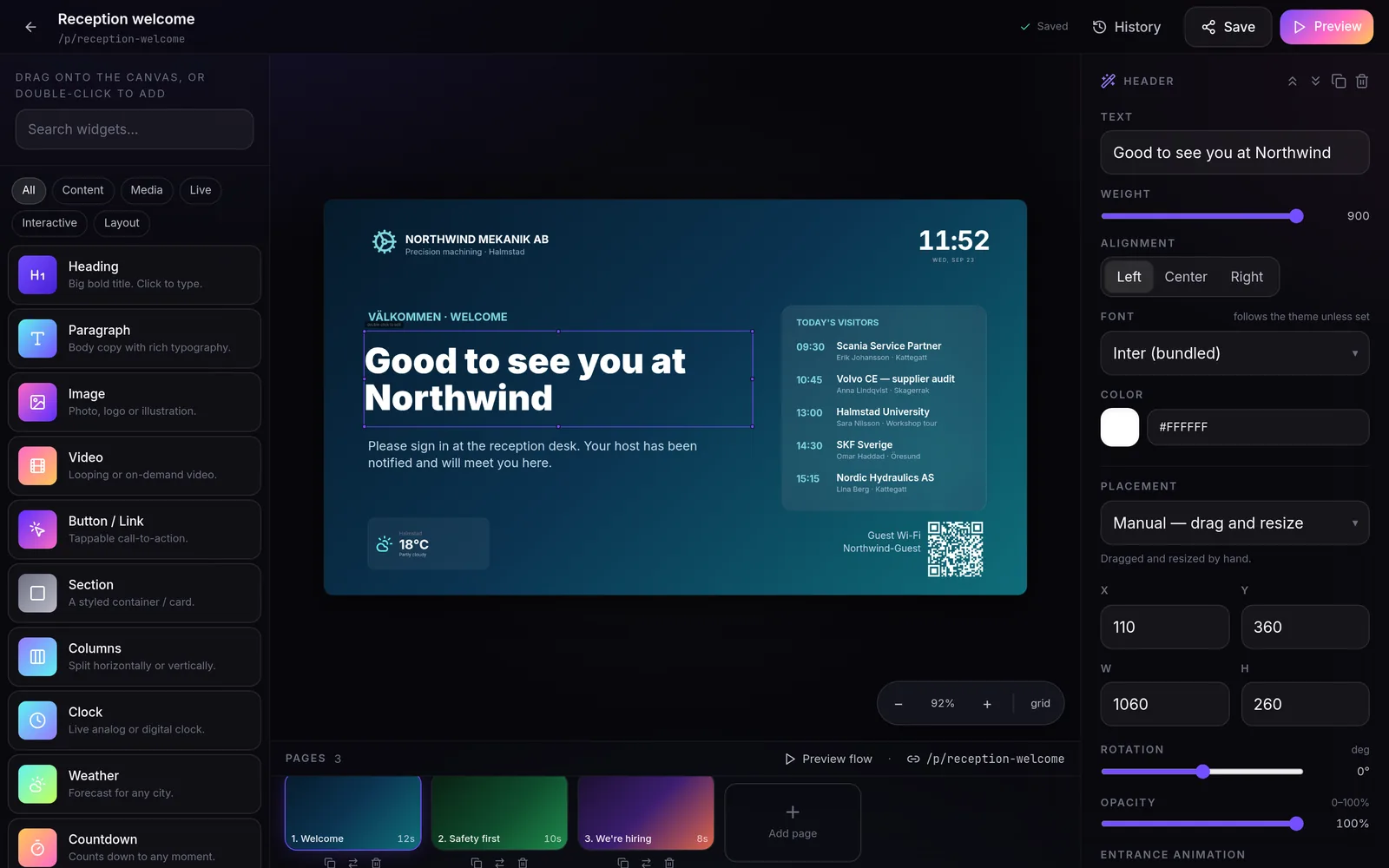Move Header widget down in order

1315,81
